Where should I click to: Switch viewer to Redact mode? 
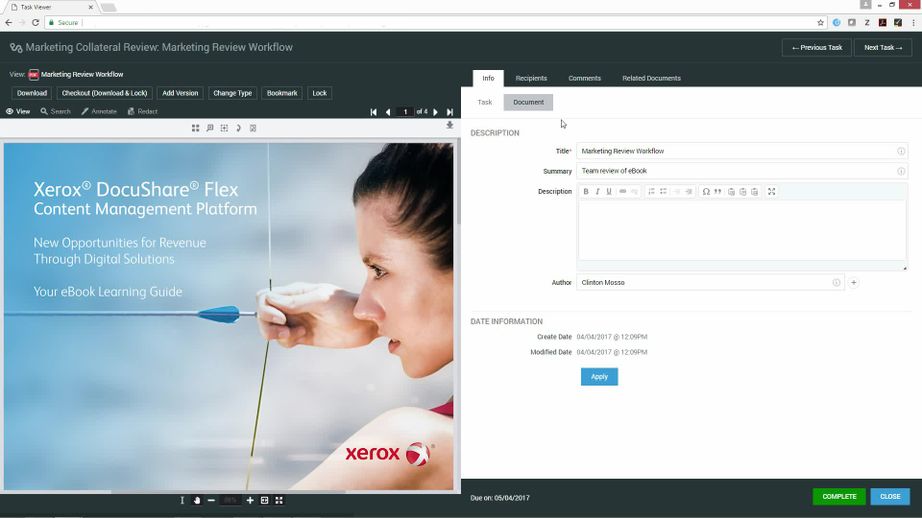[x=143, y=112]
